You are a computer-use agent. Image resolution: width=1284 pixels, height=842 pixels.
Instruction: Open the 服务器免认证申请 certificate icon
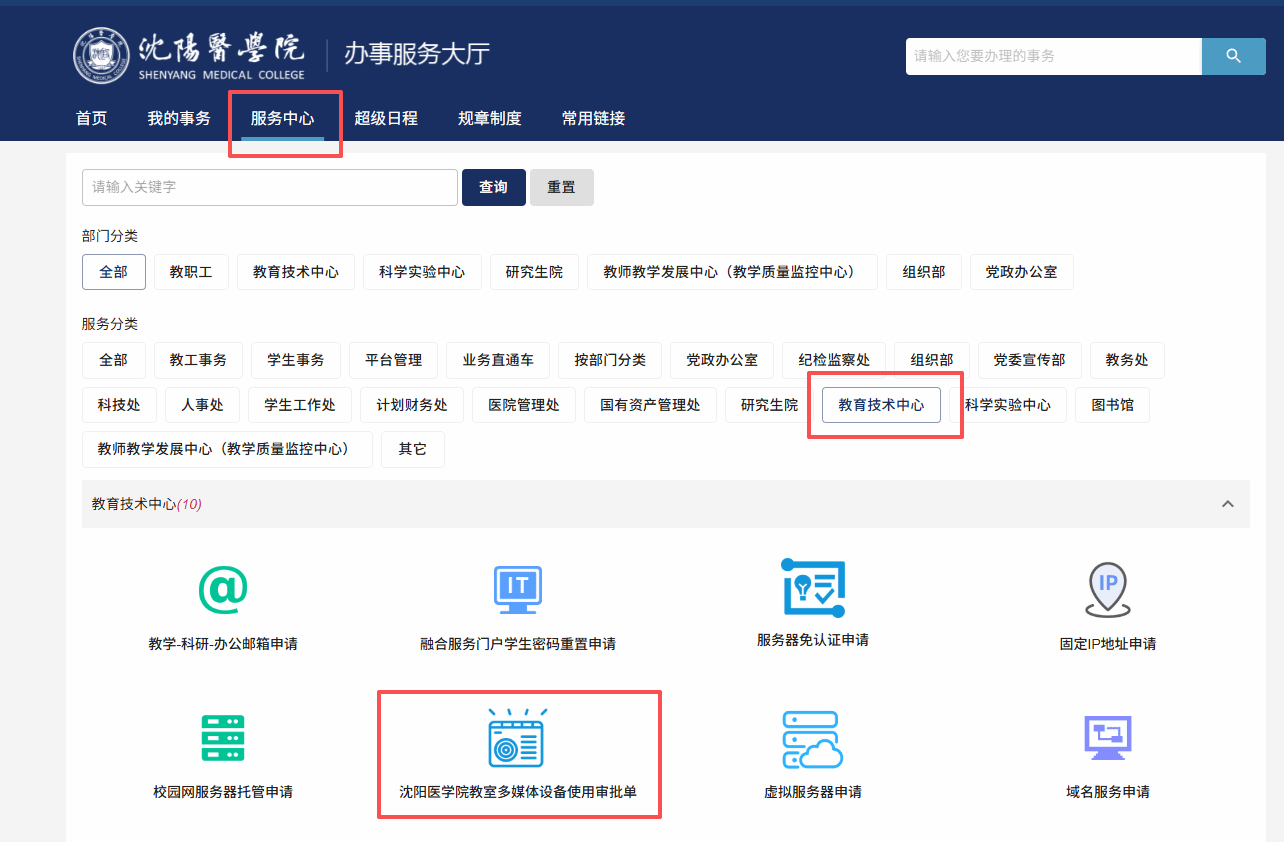tap(813, 588)
